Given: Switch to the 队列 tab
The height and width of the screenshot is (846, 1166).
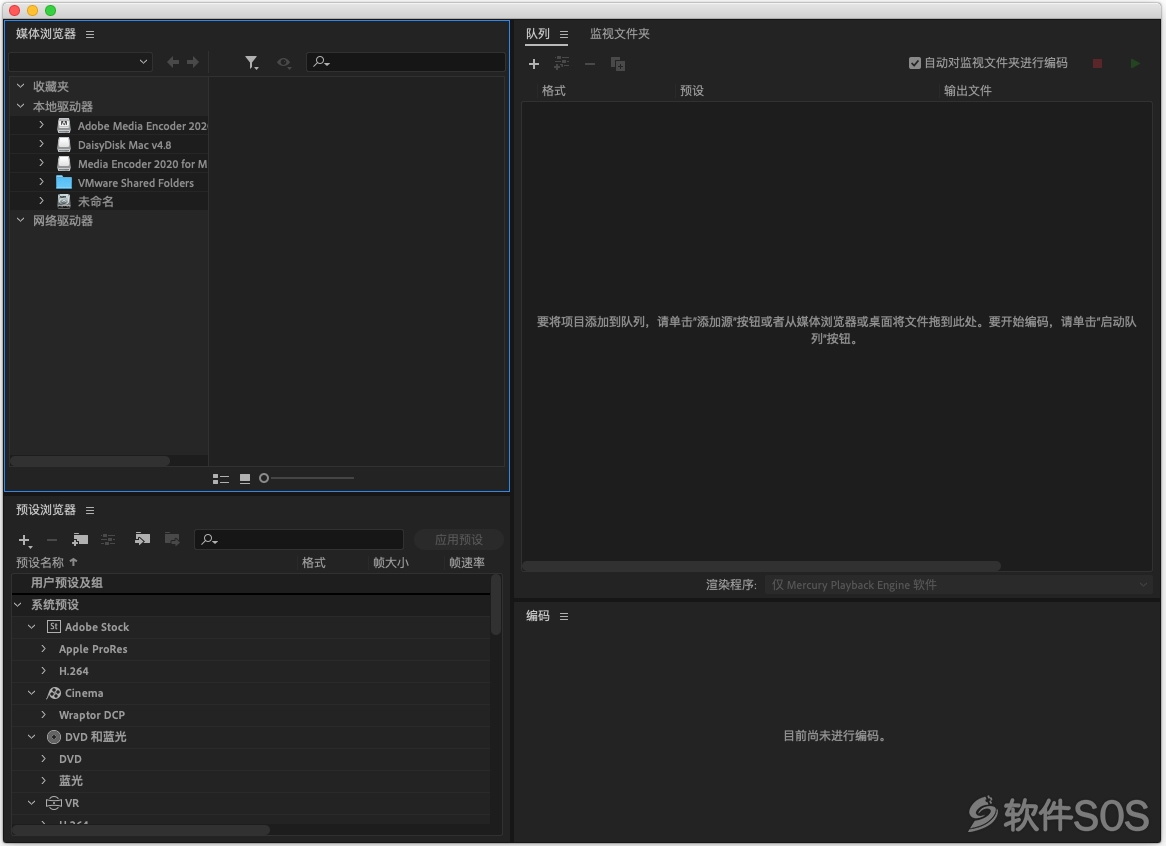Looking at the screenshot, I should [538, 34].
